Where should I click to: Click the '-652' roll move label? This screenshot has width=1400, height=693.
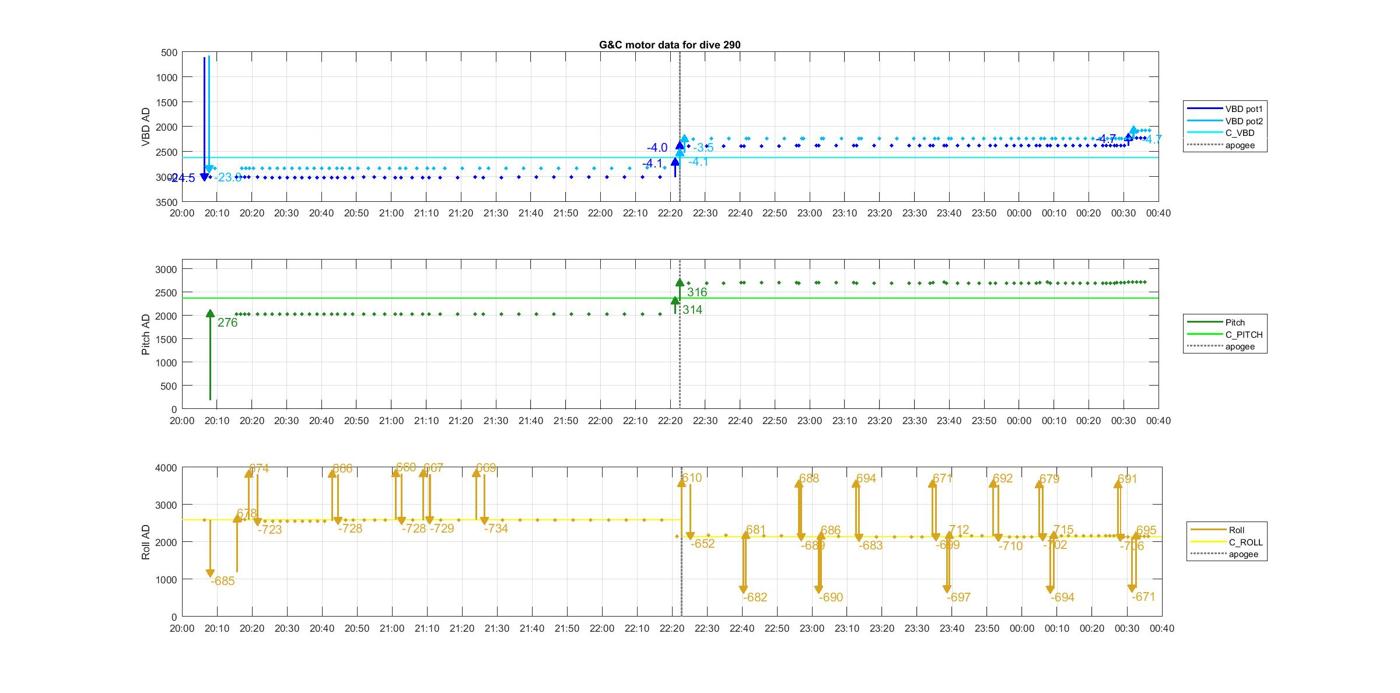coord(703,544)
